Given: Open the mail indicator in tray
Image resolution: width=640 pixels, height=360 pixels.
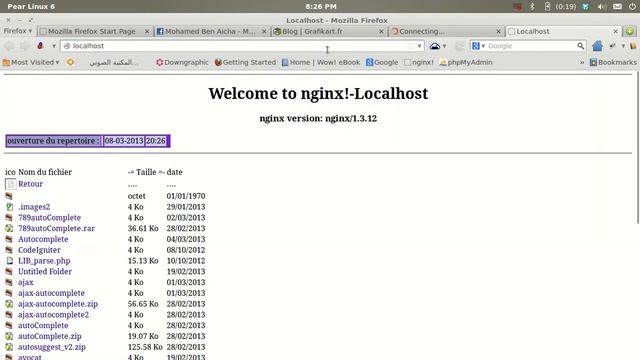Looking at the screenshot, I should point(617,7).
